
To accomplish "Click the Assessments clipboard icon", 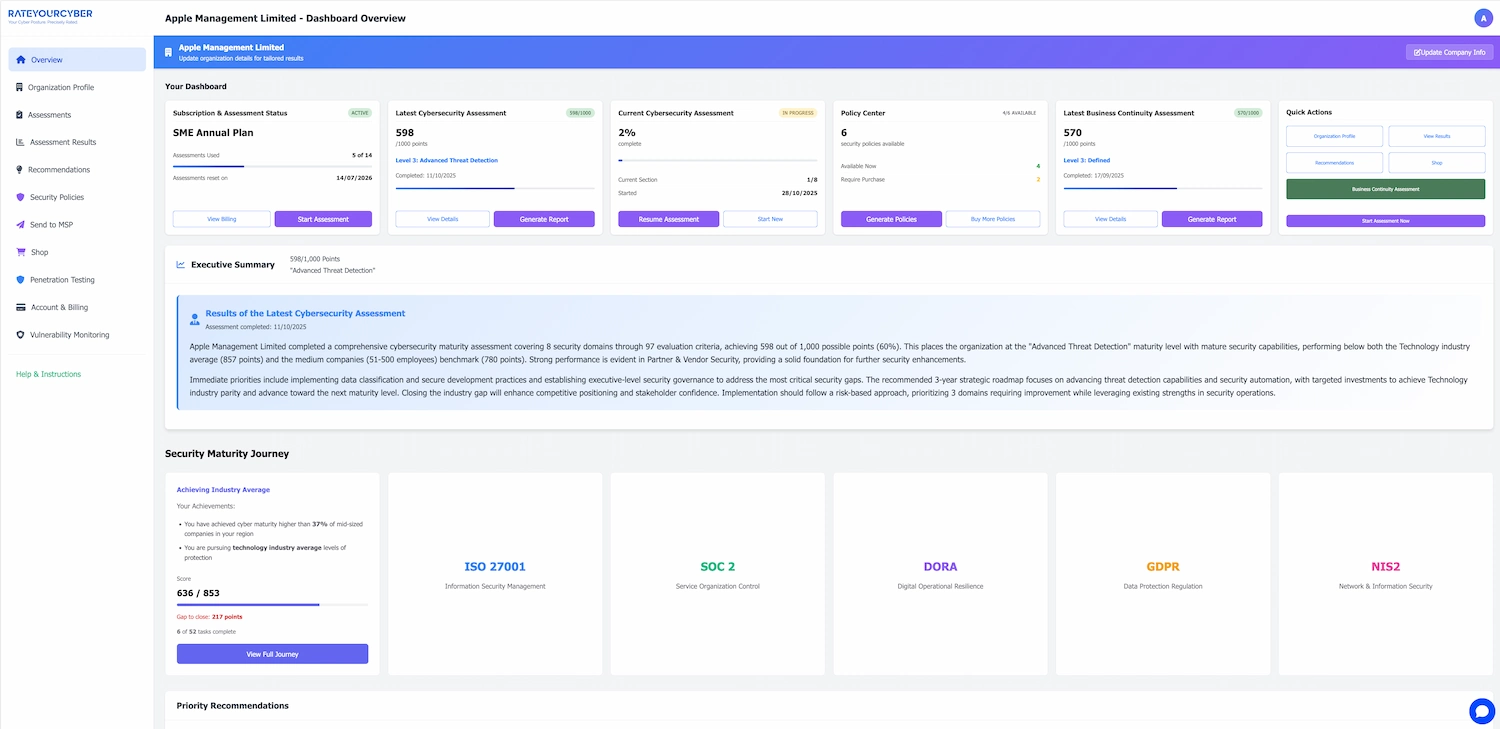I will coord(21,114).
